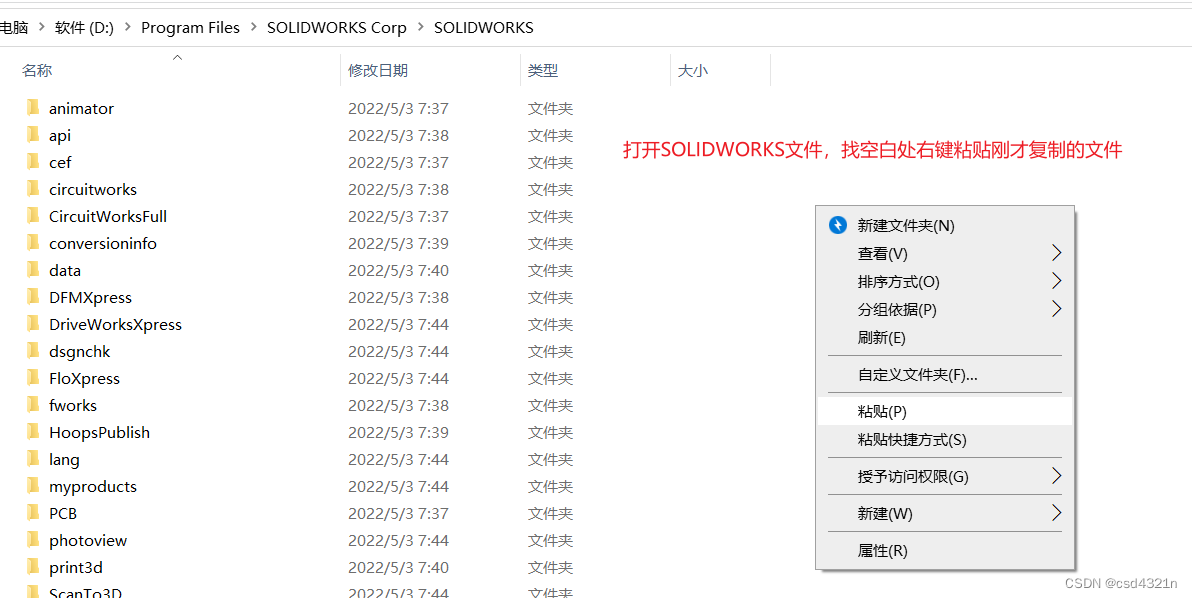Screen dimensions: 1192x598
Task: Click the fworks folder icon
Action: (x=33, y=405)
